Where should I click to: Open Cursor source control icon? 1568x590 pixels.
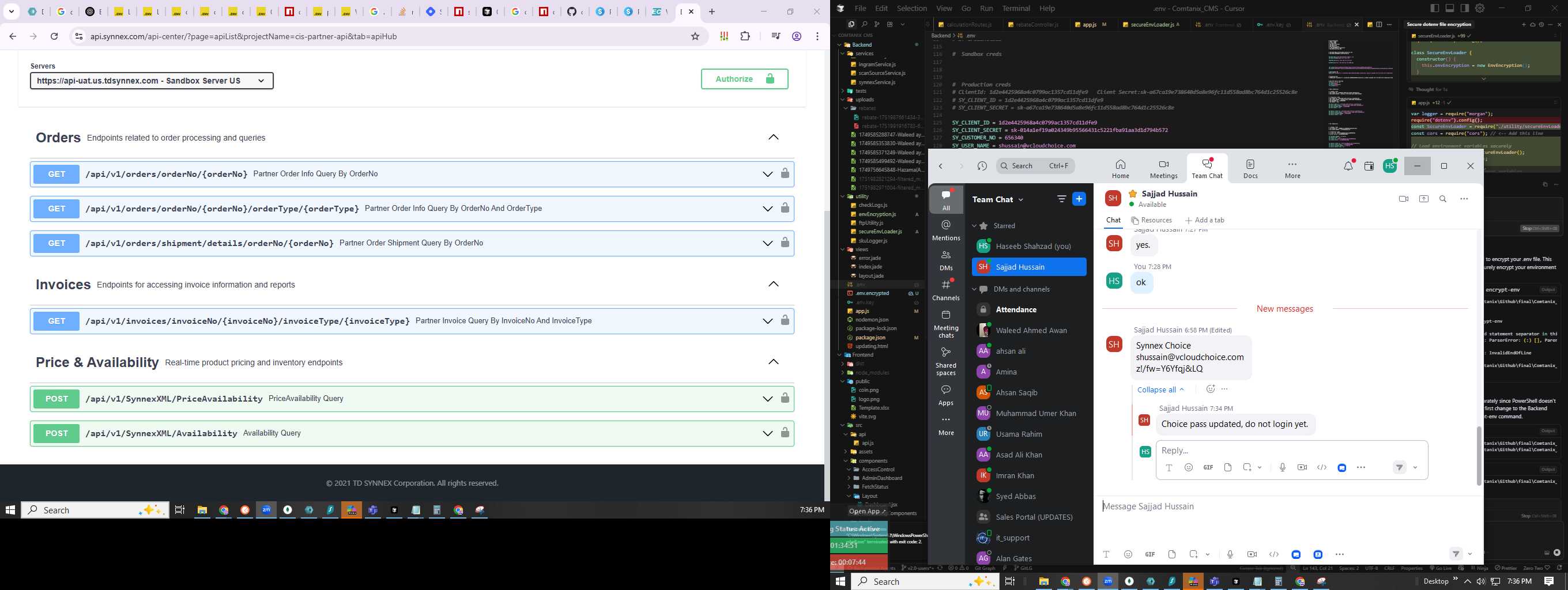tap(876, 24)
